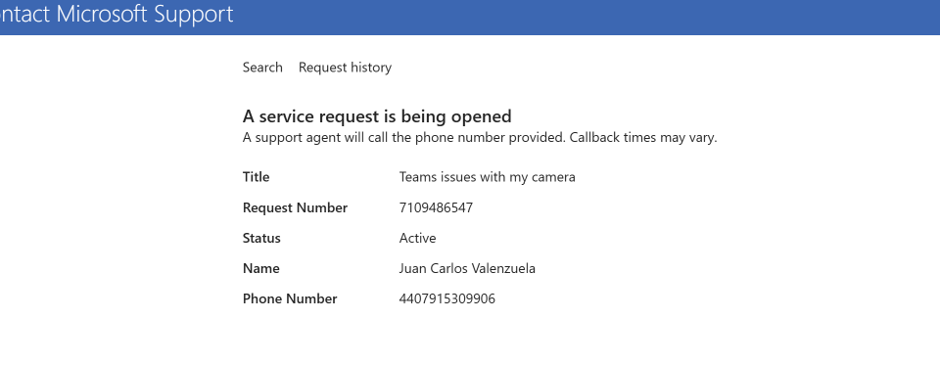
Task: Select the phone number 4407915309906
Action: click(447, 298)
